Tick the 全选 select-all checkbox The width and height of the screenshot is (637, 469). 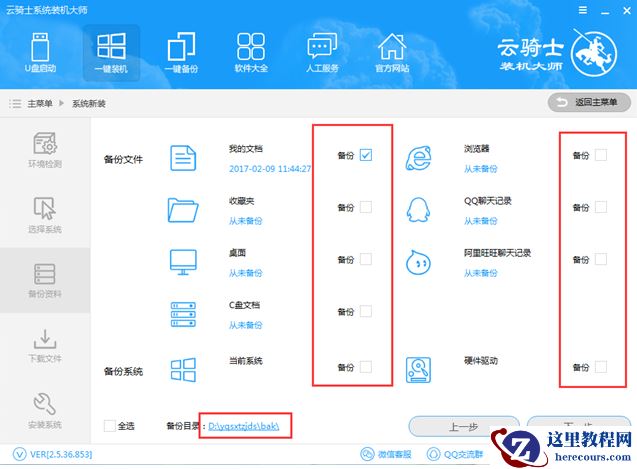pos(110,426)
